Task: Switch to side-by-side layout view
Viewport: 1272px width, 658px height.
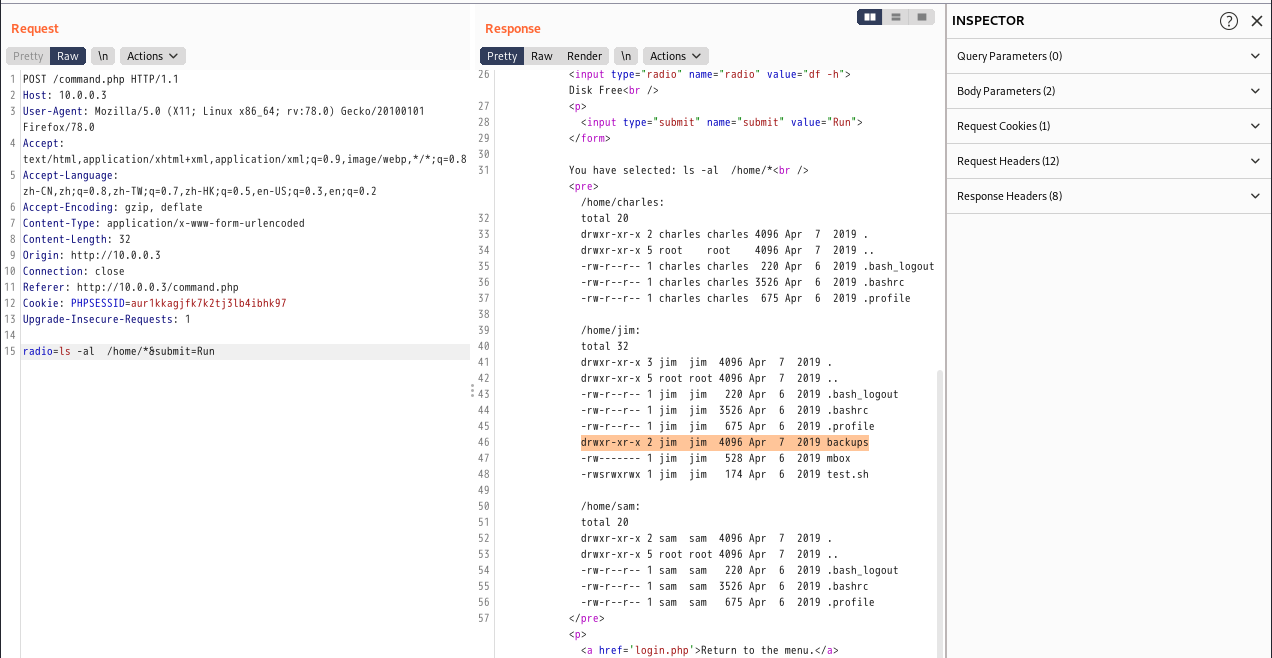Action: click(870, 17)
